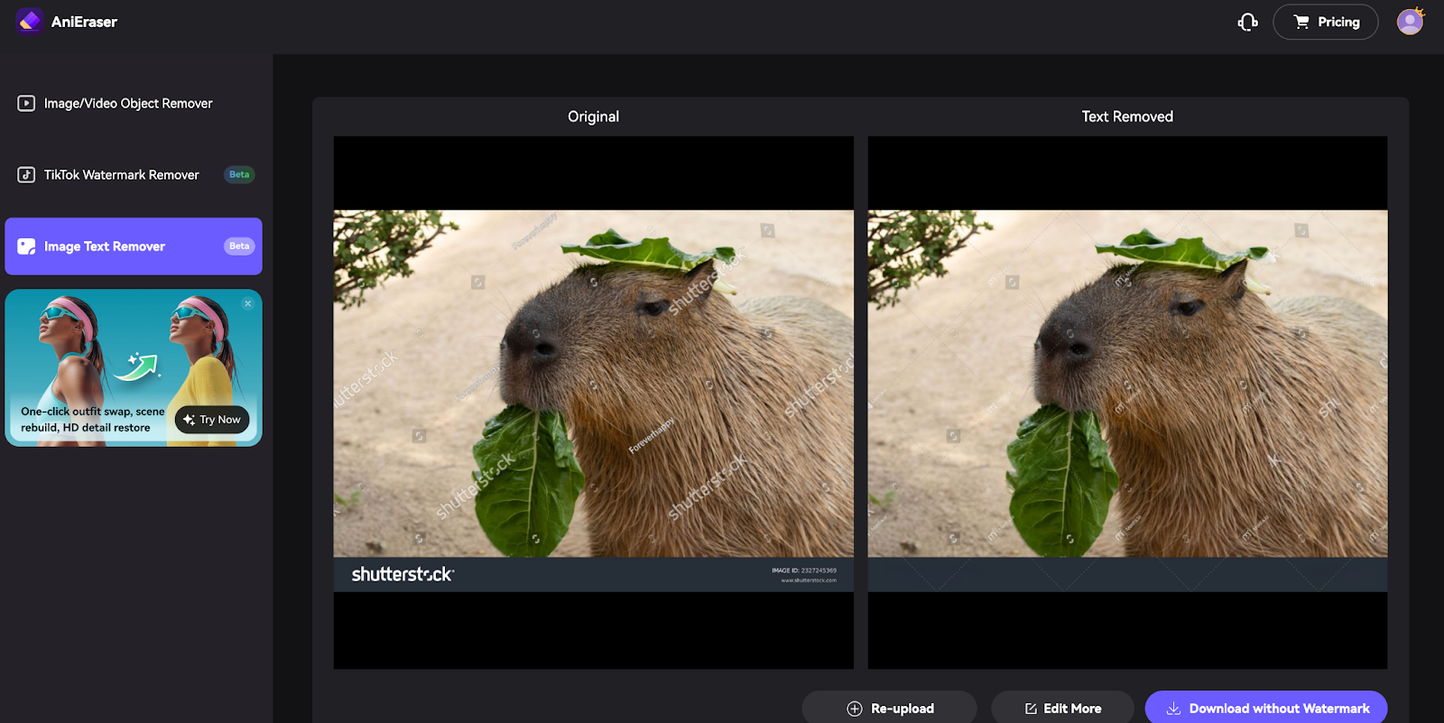The height and width of the screenshot is (723, 1444).
Task: Click the Pricing button text
Action: (1338, 22)
